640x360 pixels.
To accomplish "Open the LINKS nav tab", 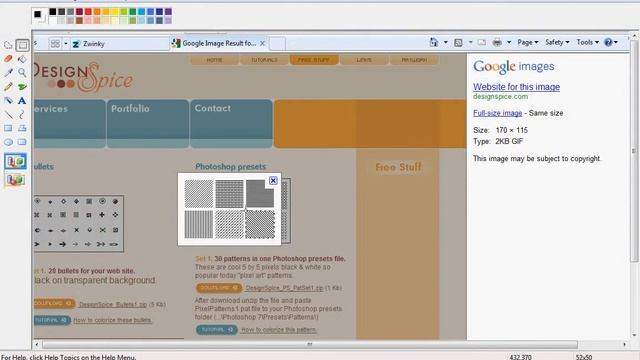I will [x=364, y=60].
